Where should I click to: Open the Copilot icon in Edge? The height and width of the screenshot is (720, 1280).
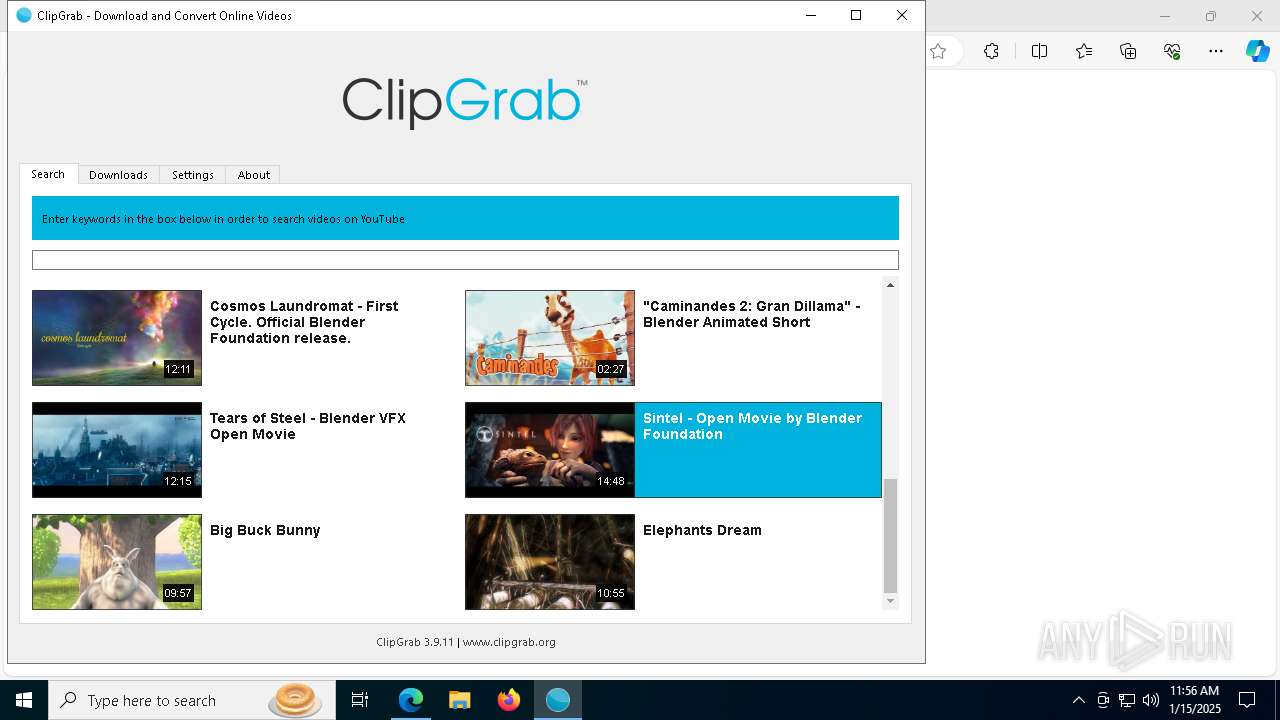pyautogui.click(x=1258, y=51)
